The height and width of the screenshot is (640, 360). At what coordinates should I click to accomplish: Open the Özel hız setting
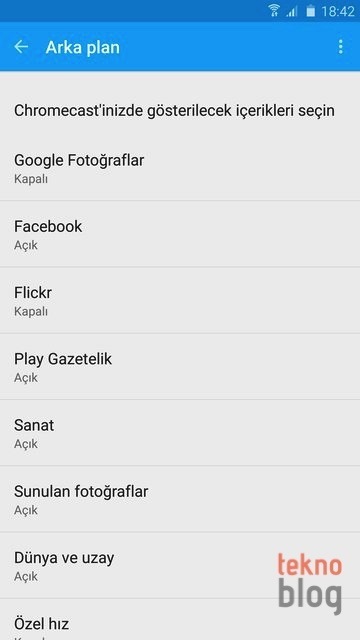pos(180,620)
